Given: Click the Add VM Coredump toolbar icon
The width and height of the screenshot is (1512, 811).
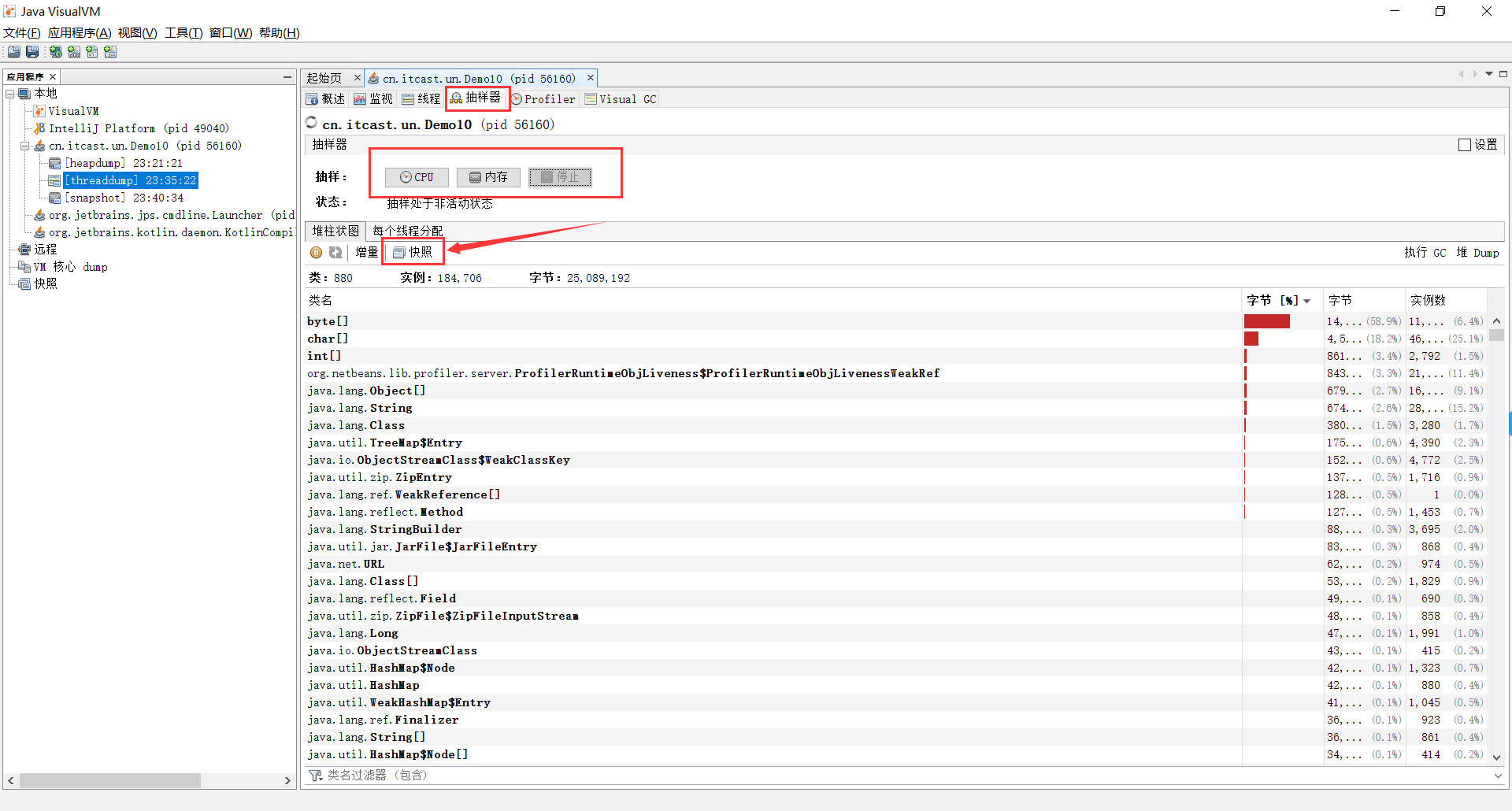Looking at the screenshot, I should coord(92,52).
